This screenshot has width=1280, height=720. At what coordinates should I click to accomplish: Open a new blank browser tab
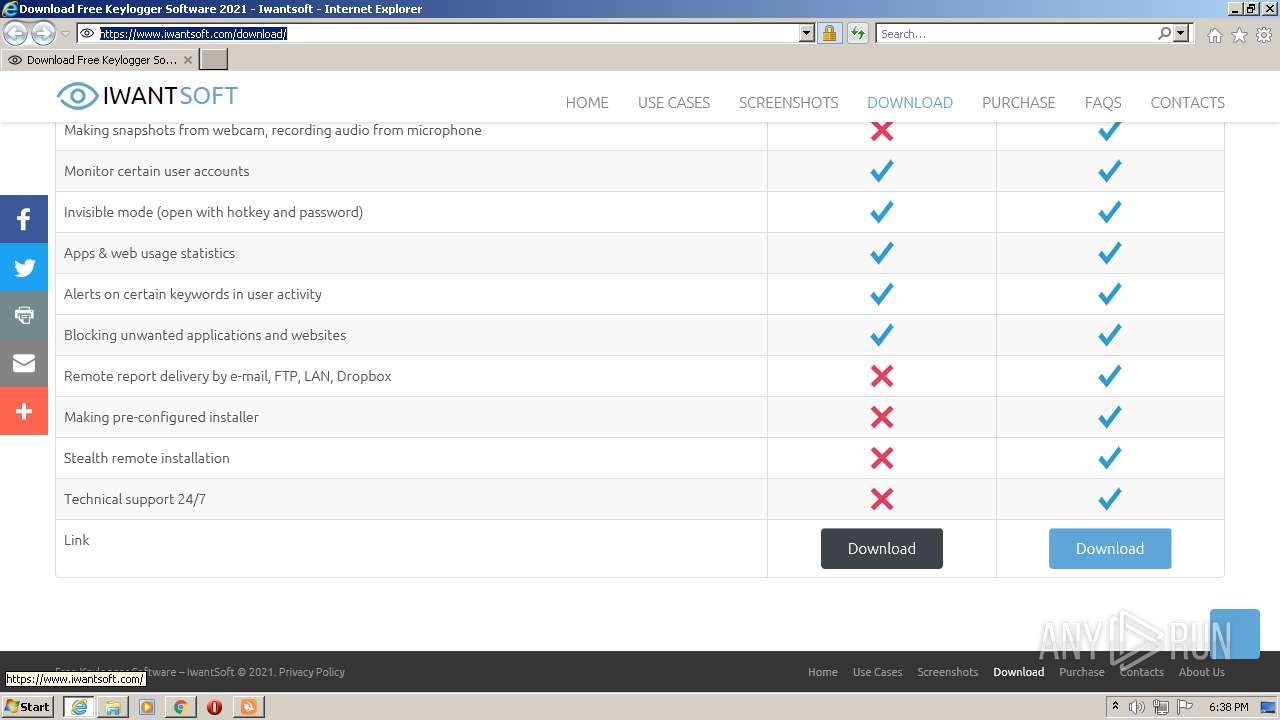214,60
